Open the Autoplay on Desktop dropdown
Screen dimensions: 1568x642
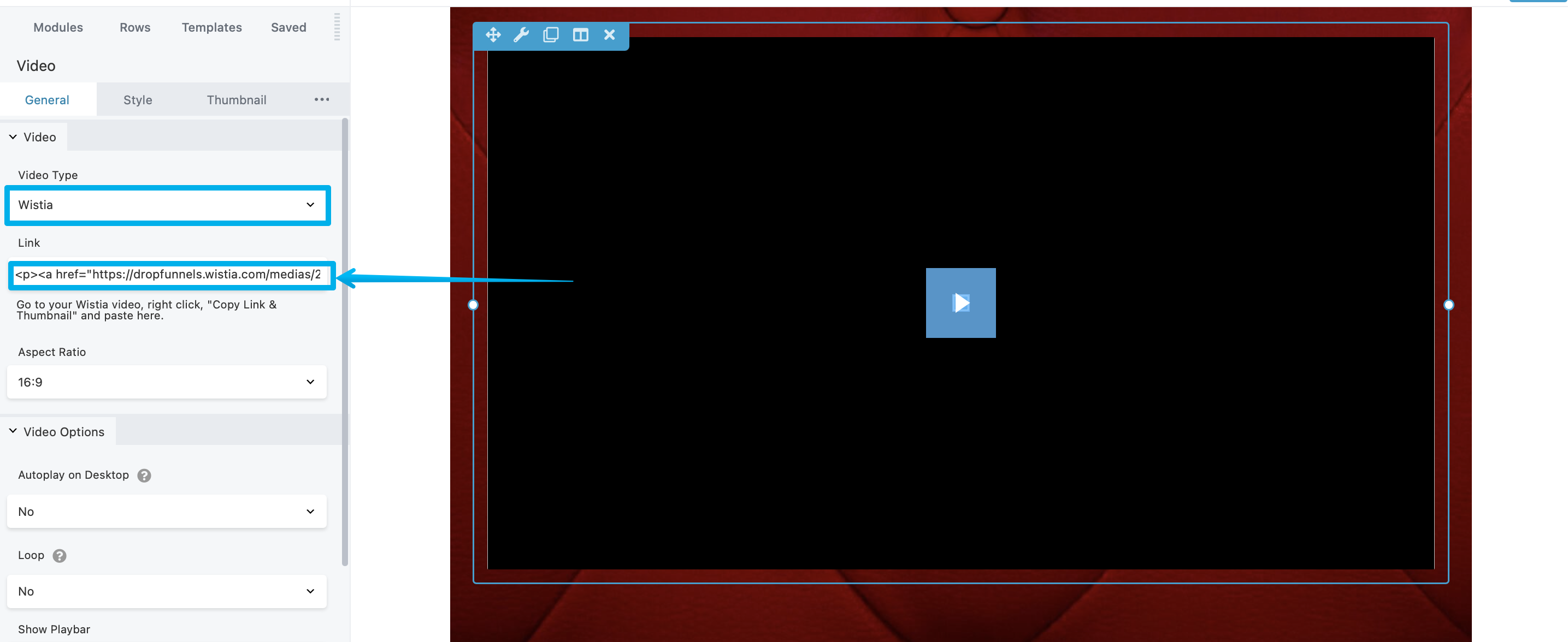click(167, 512)
